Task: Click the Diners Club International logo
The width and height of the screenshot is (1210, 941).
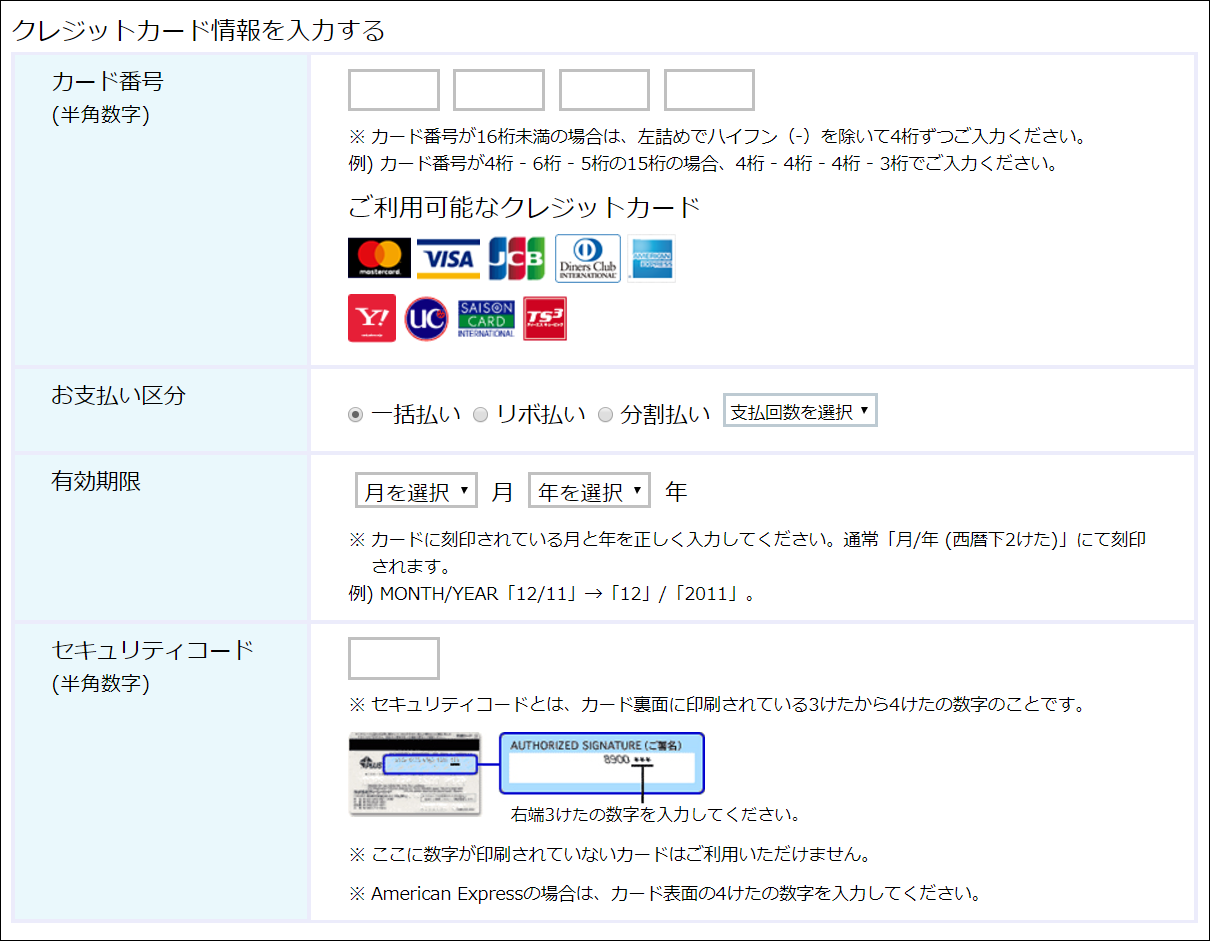Action: pos(587,258)
